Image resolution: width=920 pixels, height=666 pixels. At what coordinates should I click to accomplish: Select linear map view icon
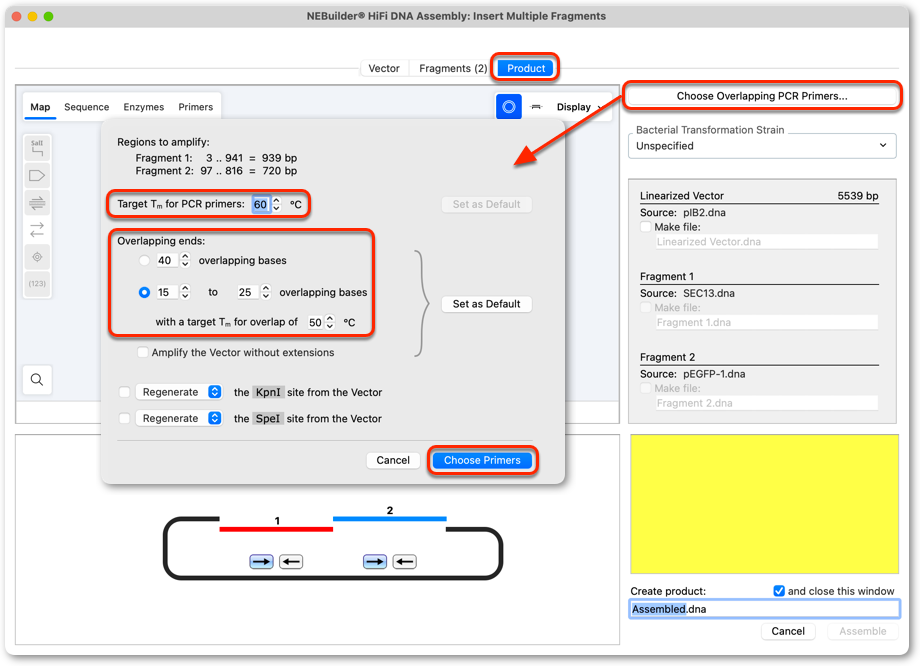pos(536,107)
